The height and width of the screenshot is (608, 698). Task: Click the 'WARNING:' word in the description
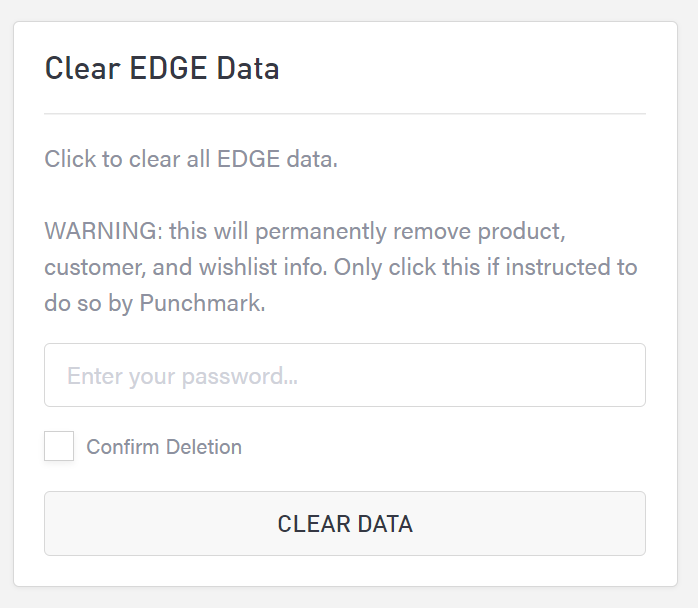pyautogui.click(x=103, y=232)
